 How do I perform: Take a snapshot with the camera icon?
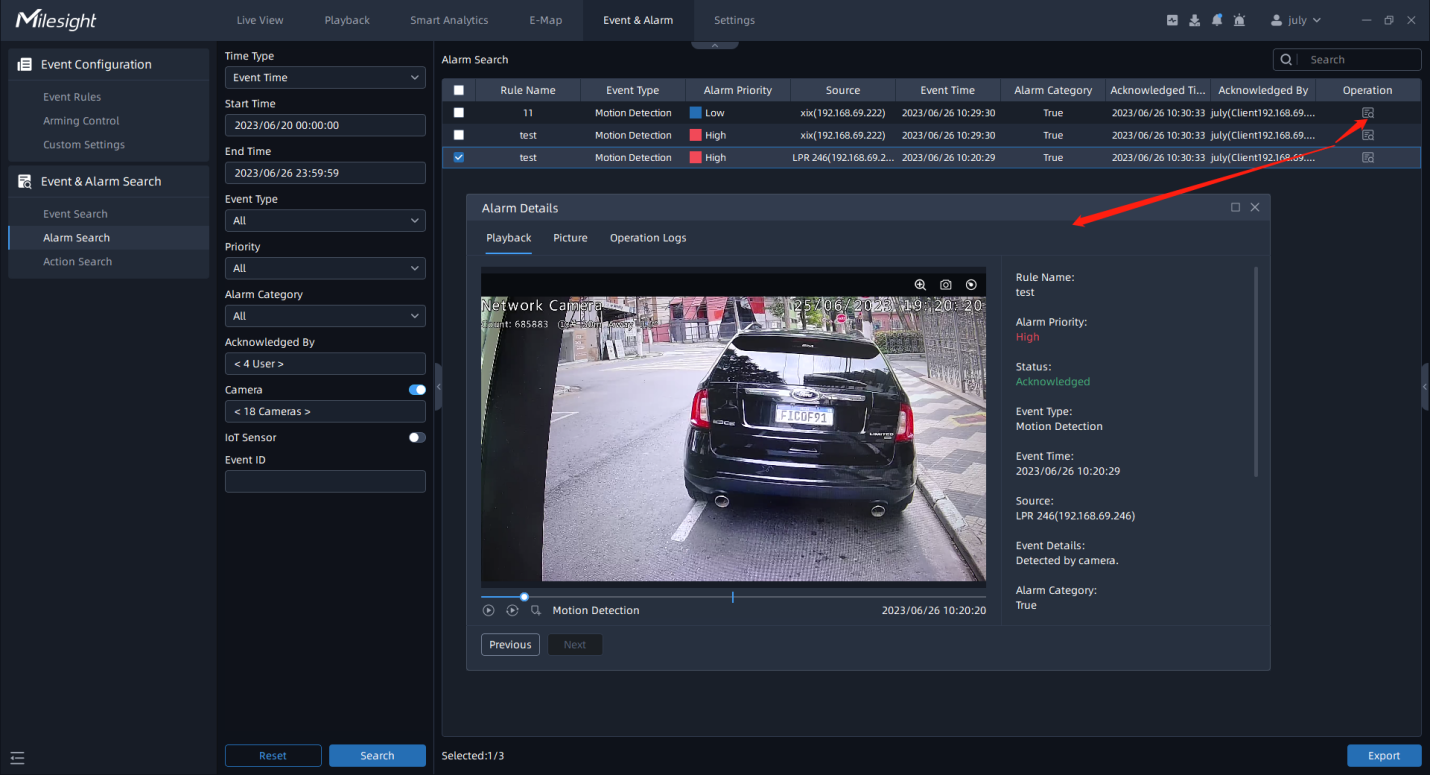coord(946,285)
